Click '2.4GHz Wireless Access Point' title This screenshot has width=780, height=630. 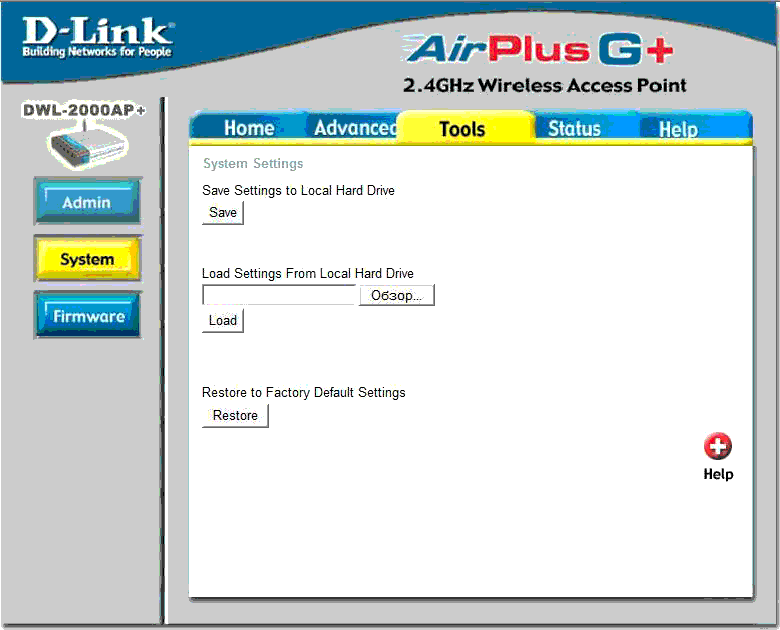point(544,85)
